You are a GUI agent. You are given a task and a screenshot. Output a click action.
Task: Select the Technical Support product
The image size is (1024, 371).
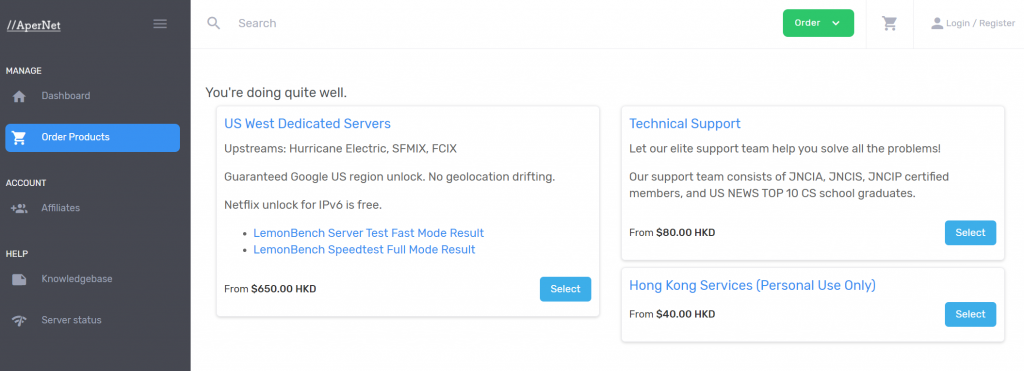pyautogui.click(x=970, y=233)
